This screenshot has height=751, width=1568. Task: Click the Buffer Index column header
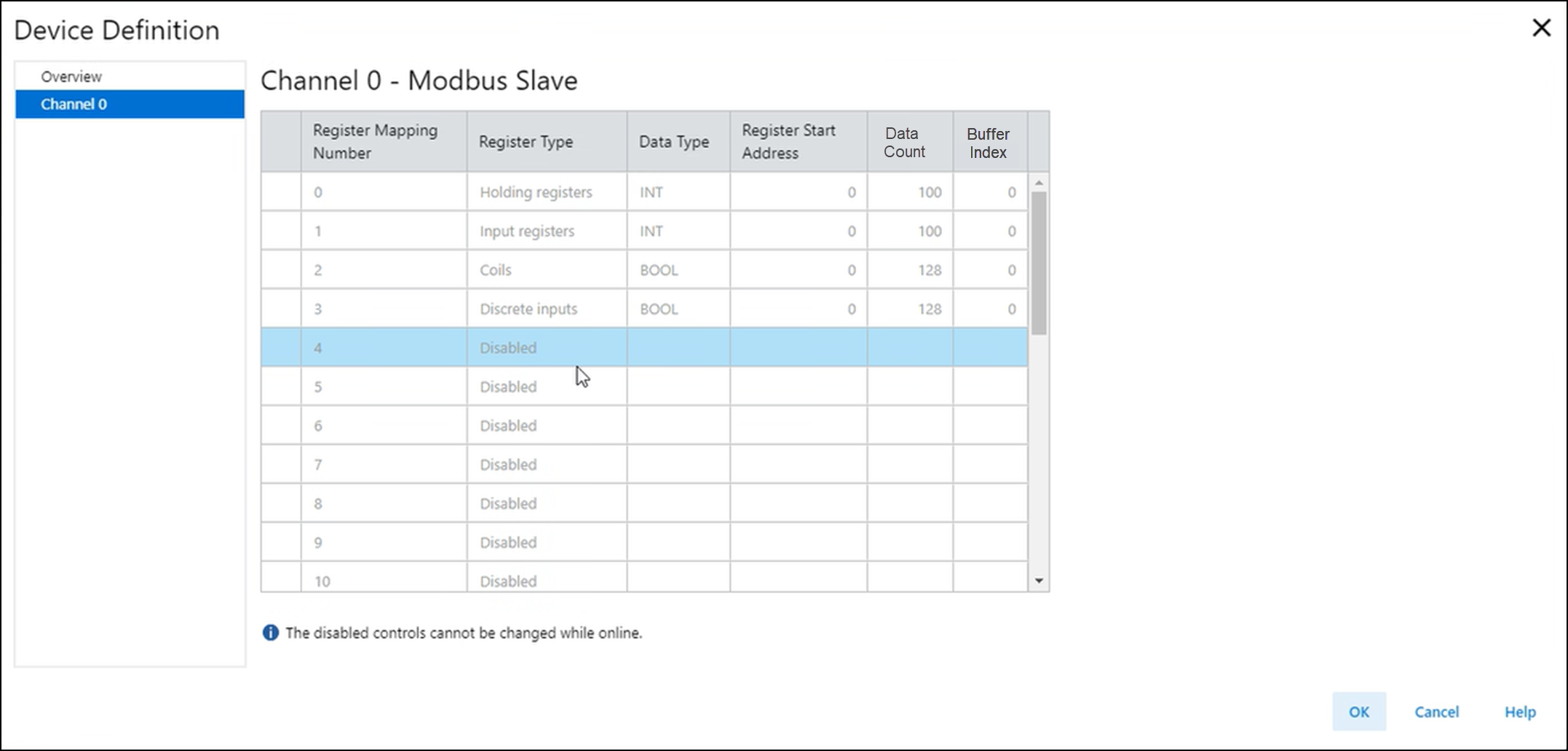(989, 141)
